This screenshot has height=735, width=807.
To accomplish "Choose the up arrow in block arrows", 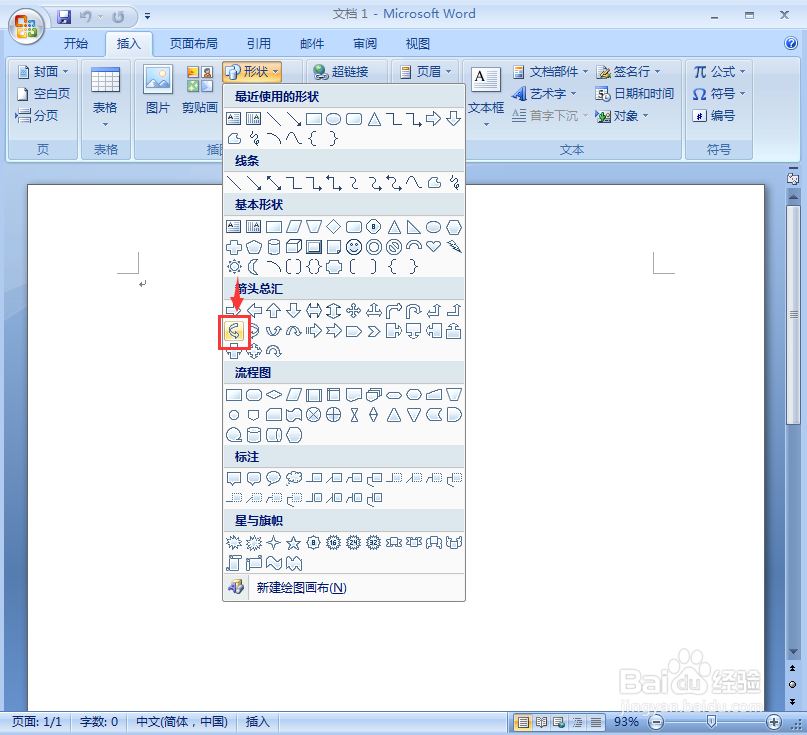I will (x=274, y=310).
